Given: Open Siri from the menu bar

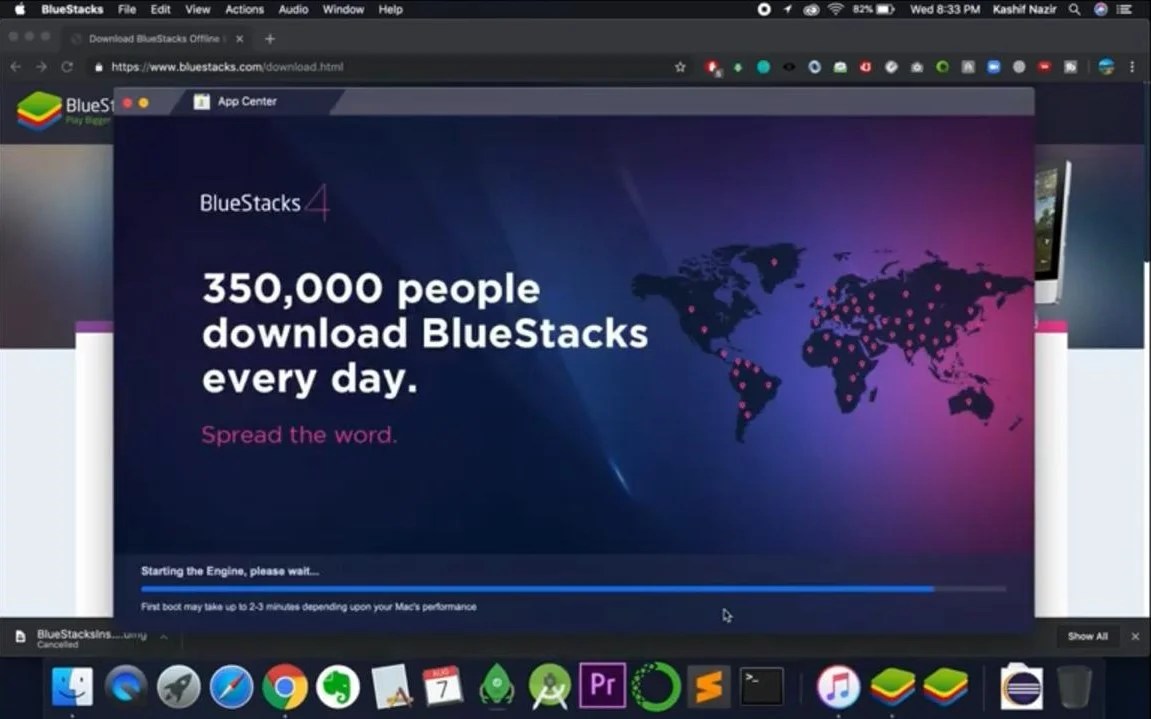Looking at the screenshot, I should pos(1100,10).
